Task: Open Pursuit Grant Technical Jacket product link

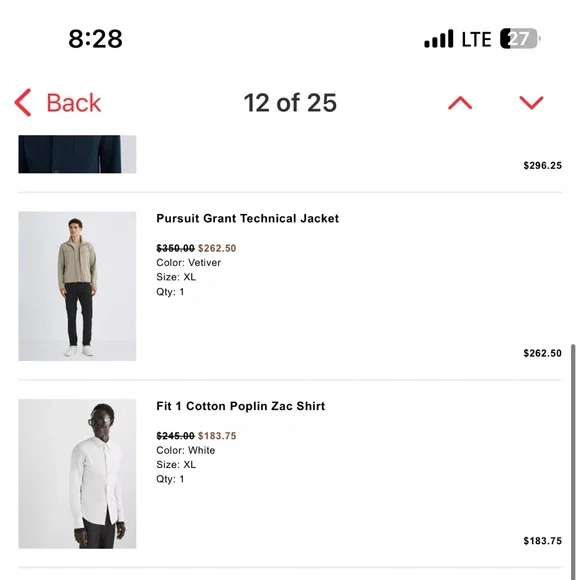Action: click(247, 218)
